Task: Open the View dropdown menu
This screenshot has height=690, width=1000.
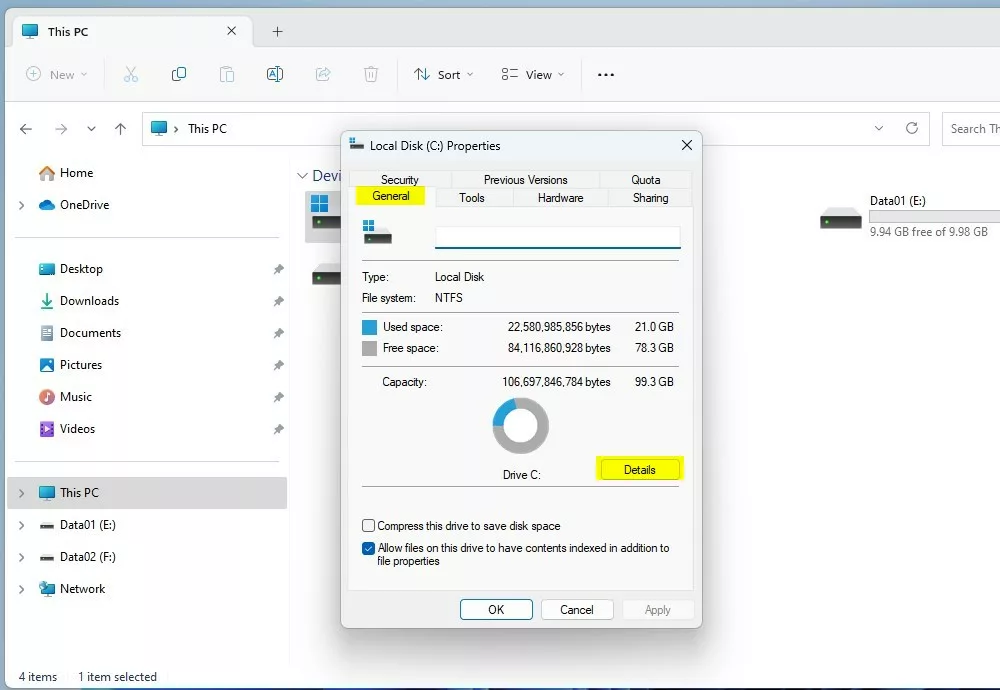Action: pos(533,75)
